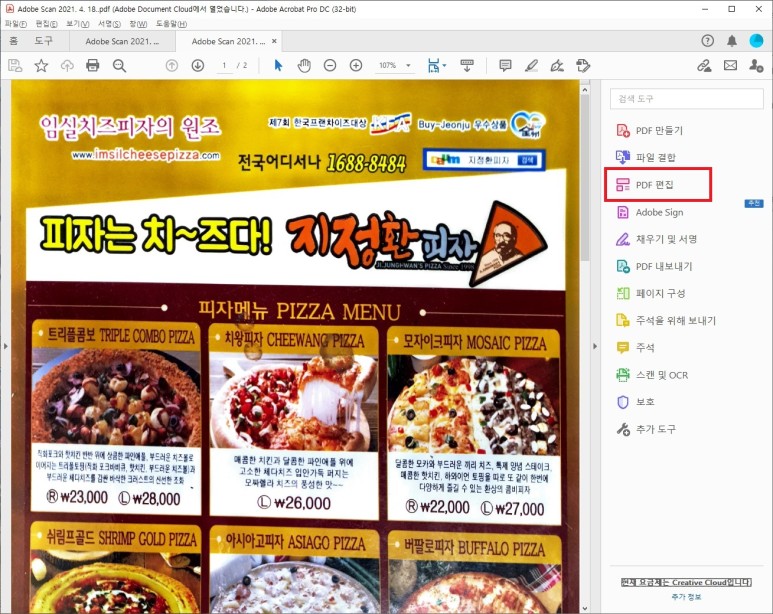Click the vertical scrollbar thumb
The width and height of the screenshot is (773, 614).
point(585,178)
